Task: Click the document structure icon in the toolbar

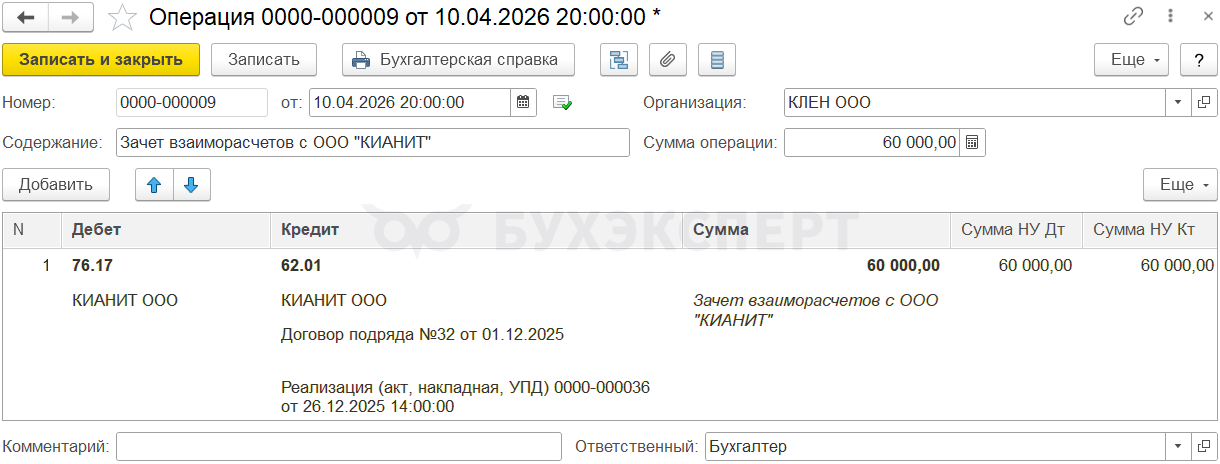Action: [x=619, y=59]
